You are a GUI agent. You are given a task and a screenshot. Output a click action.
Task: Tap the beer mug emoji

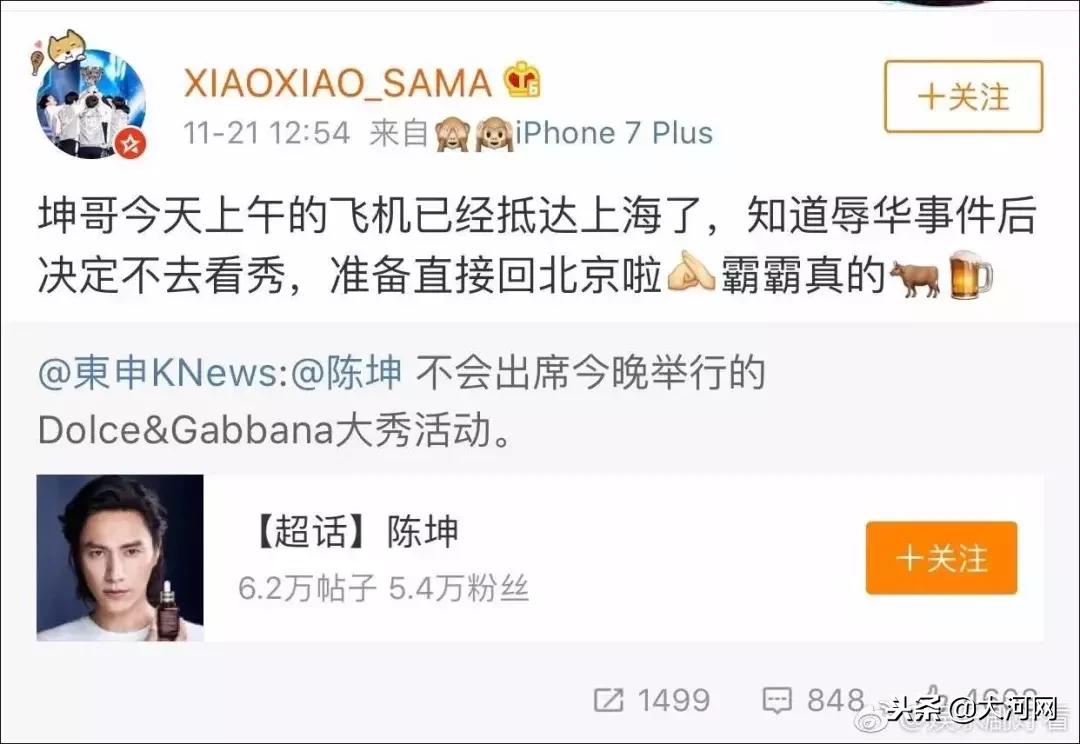tap(970, 276)
